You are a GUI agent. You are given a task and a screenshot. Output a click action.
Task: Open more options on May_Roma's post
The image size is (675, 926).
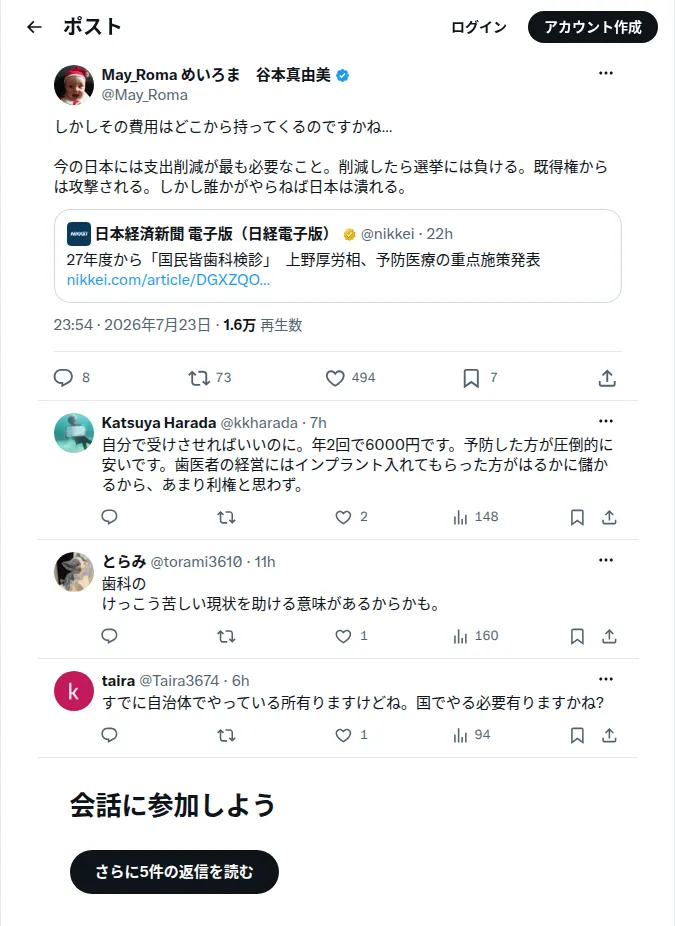(x=606, y=73)
